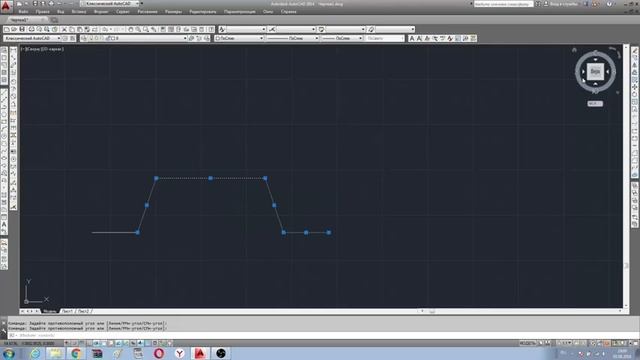Switch to Лист2 layout tab

pyautogui.click(x=83, y=311)
